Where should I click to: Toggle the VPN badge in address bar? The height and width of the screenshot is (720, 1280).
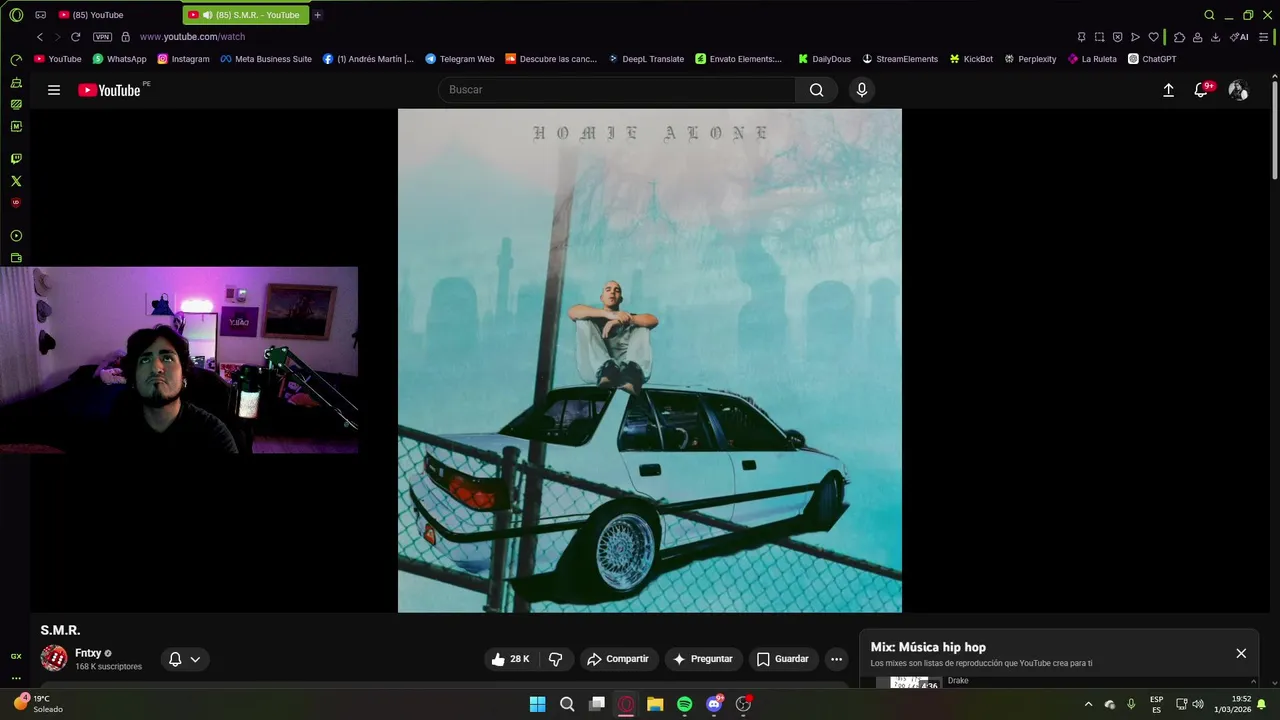[x=102, y=37]
